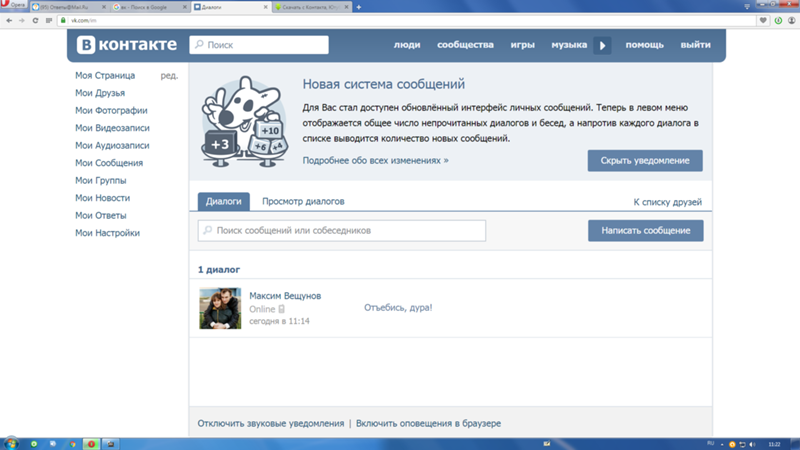This screenshot has width=800, height=450.
Task: Open Мои Фотографии in sidebar
Action: point(111,110)
